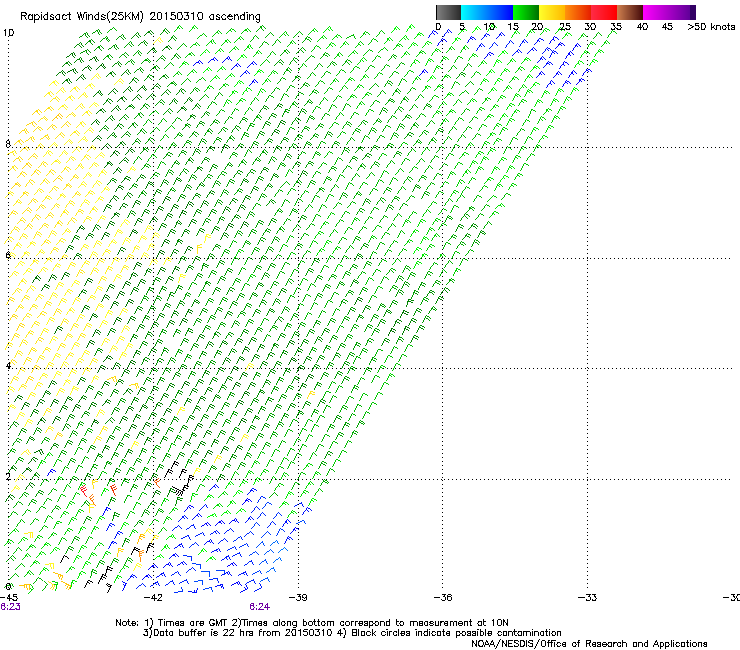
Task: Click the magenta 40-45 knots legend swatch
Action: [x=656, y=12]
